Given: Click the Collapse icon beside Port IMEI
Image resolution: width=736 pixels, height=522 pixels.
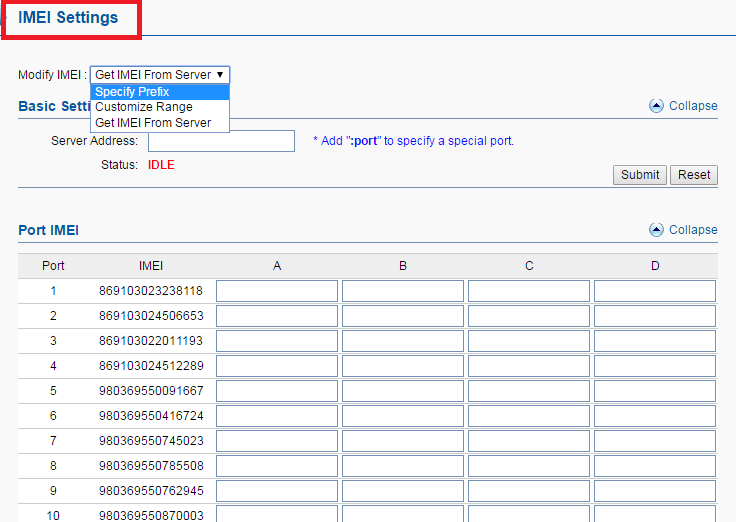Looking at the screenshot, I should coord(656,230).
